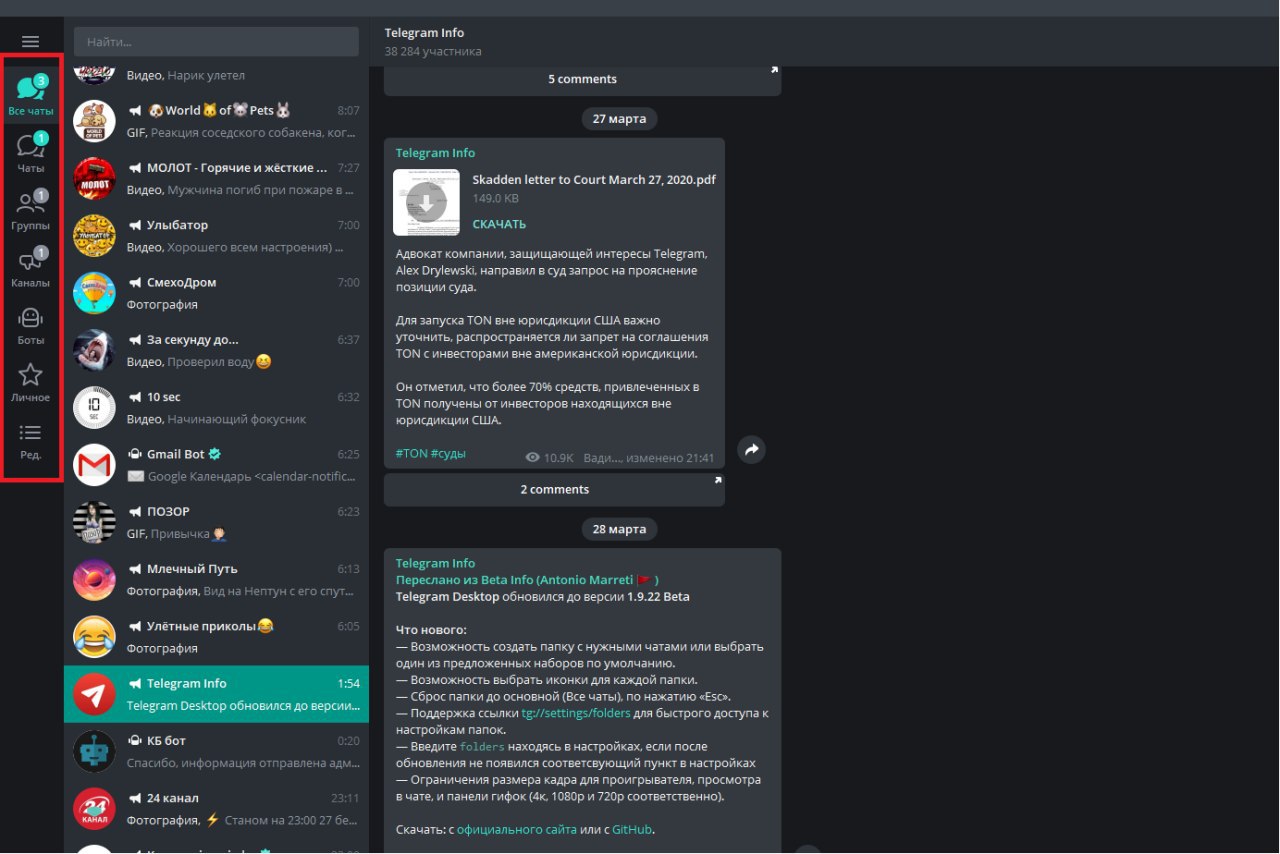The width and height of the screenshot is (1280, 854).
Task: Click the Gmail Bot avatar icon
Action: coord(95,465)
